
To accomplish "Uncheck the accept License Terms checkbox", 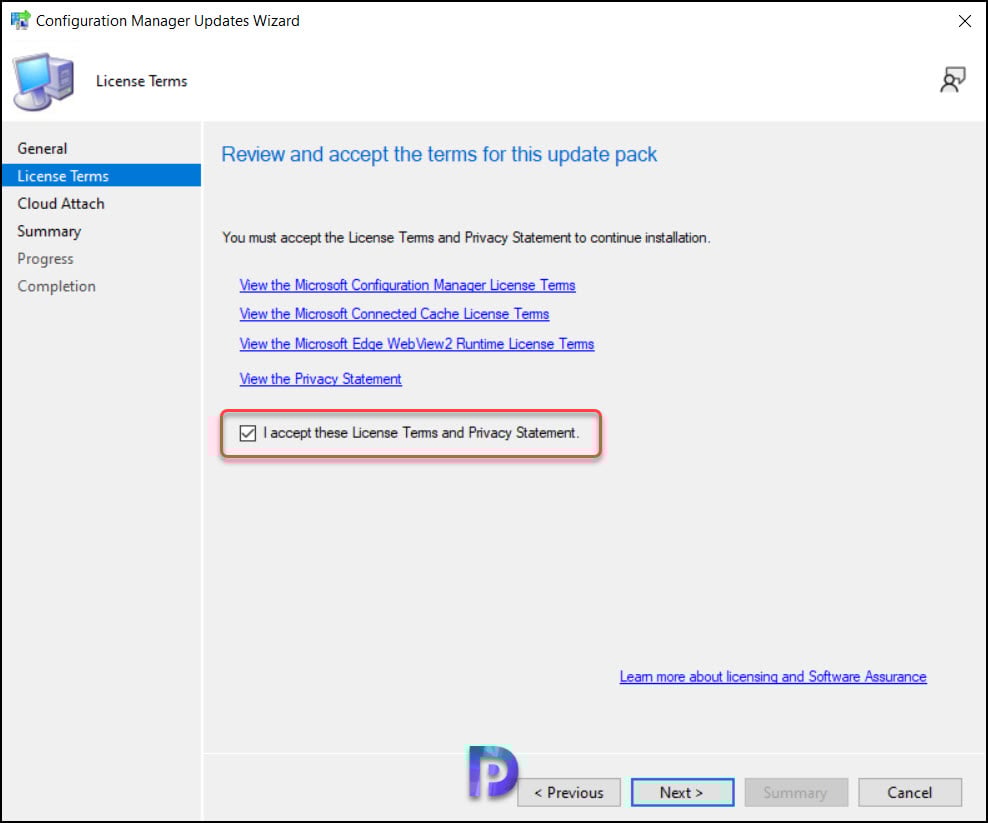I will [248, 433].
